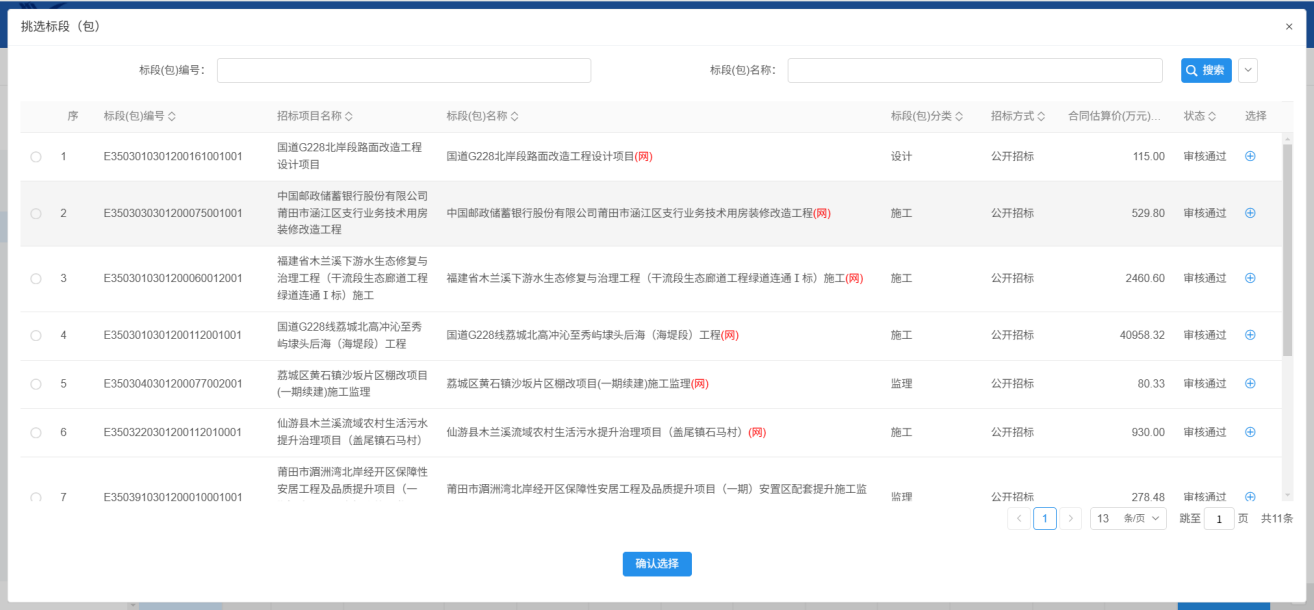This screenshot has height=610, width=1314.
Task: Click the 搜索 search button
Action: click(x=1205, y=70)
